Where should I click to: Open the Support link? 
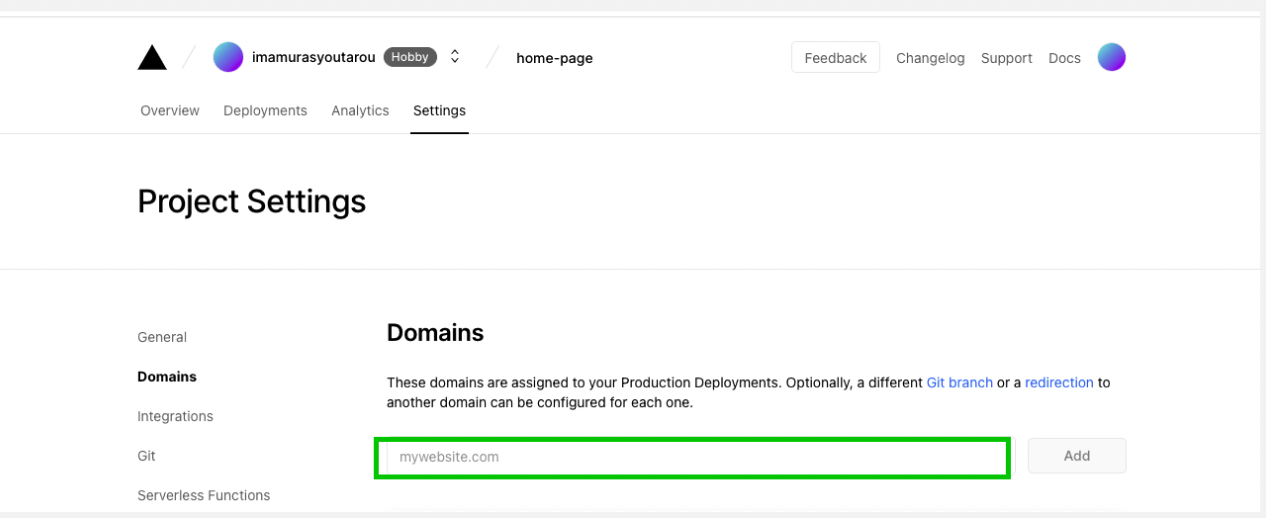1006,58
